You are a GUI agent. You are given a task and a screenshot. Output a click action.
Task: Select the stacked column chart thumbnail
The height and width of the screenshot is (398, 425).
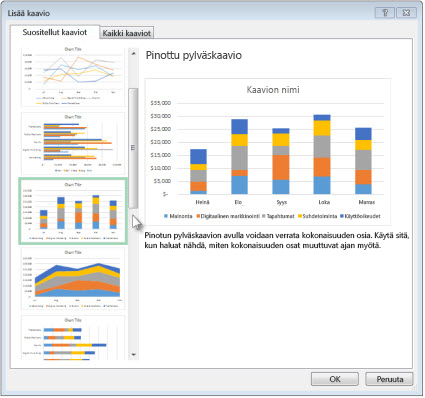[x=73, y=211]
